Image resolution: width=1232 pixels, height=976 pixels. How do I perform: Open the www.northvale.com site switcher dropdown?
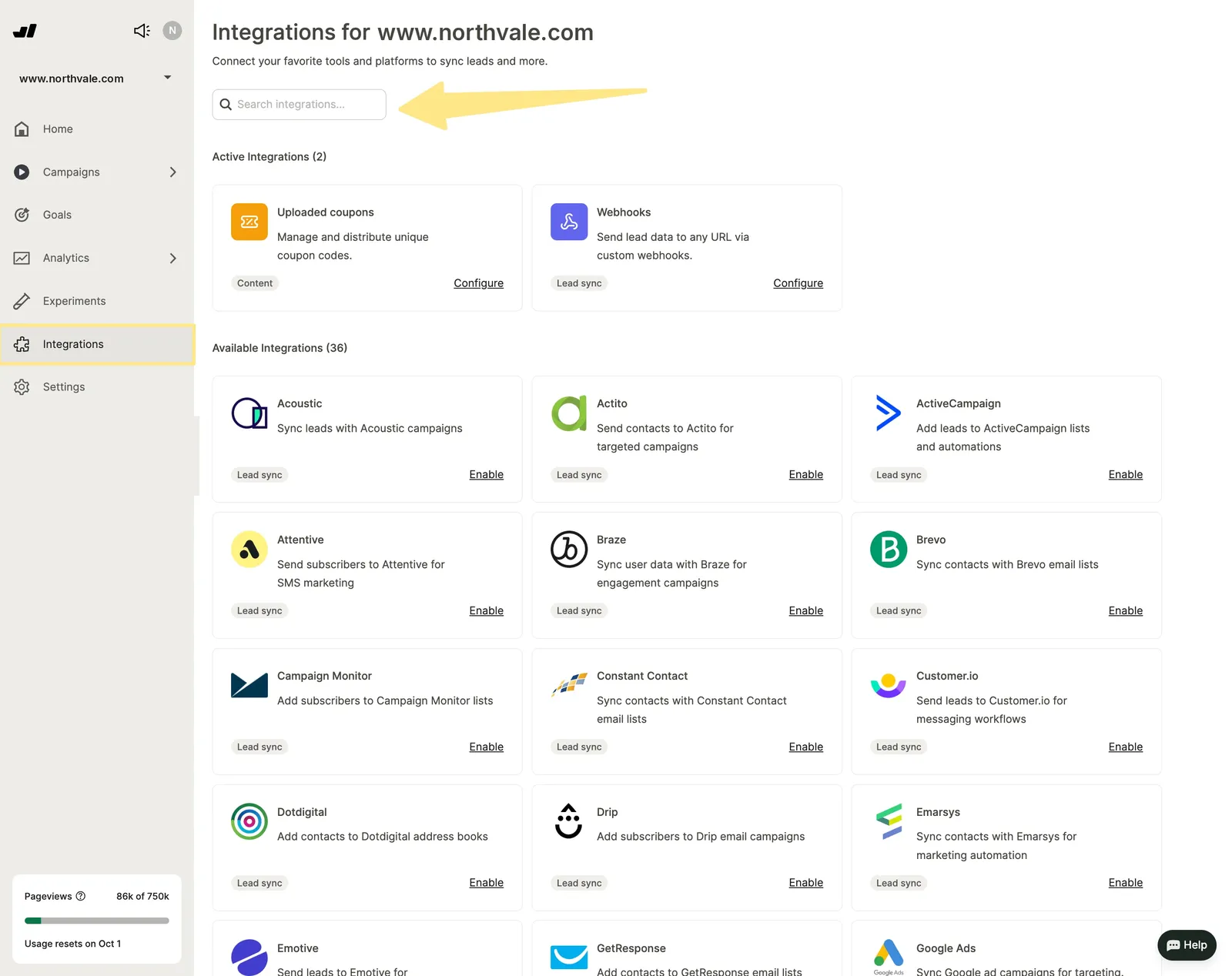point(96,79)
